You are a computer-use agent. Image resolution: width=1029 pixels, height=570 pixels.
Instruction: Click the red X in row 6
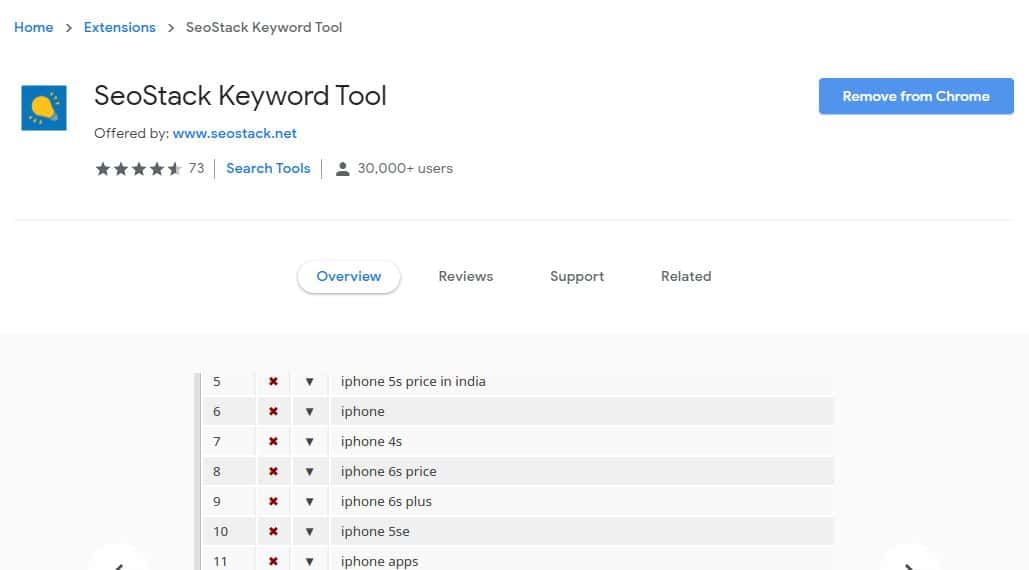pyautogui.click(x=273, y=411)
